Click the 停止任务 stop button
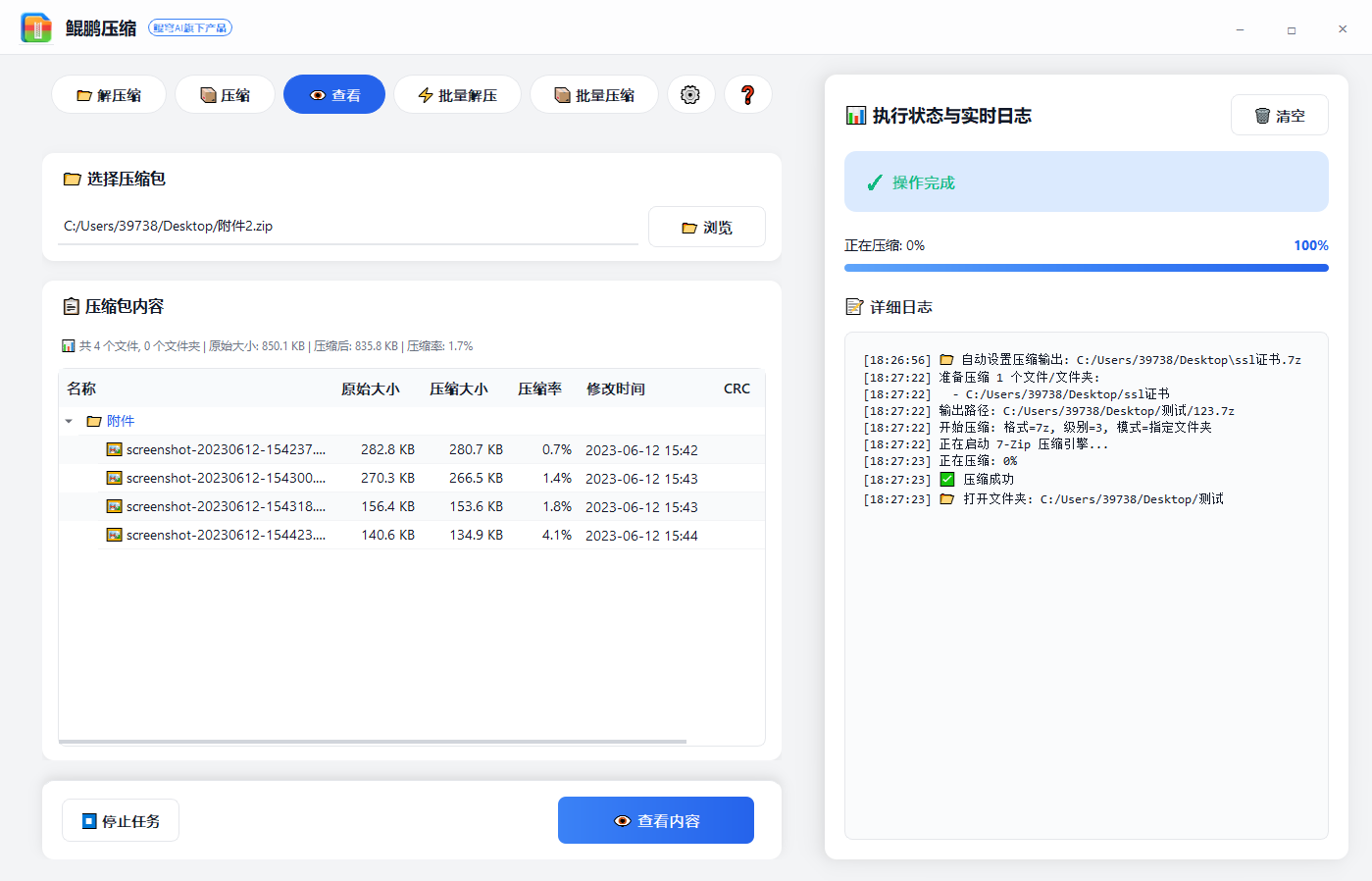This screenshot has width=1372, height=881. coord(120,820)
